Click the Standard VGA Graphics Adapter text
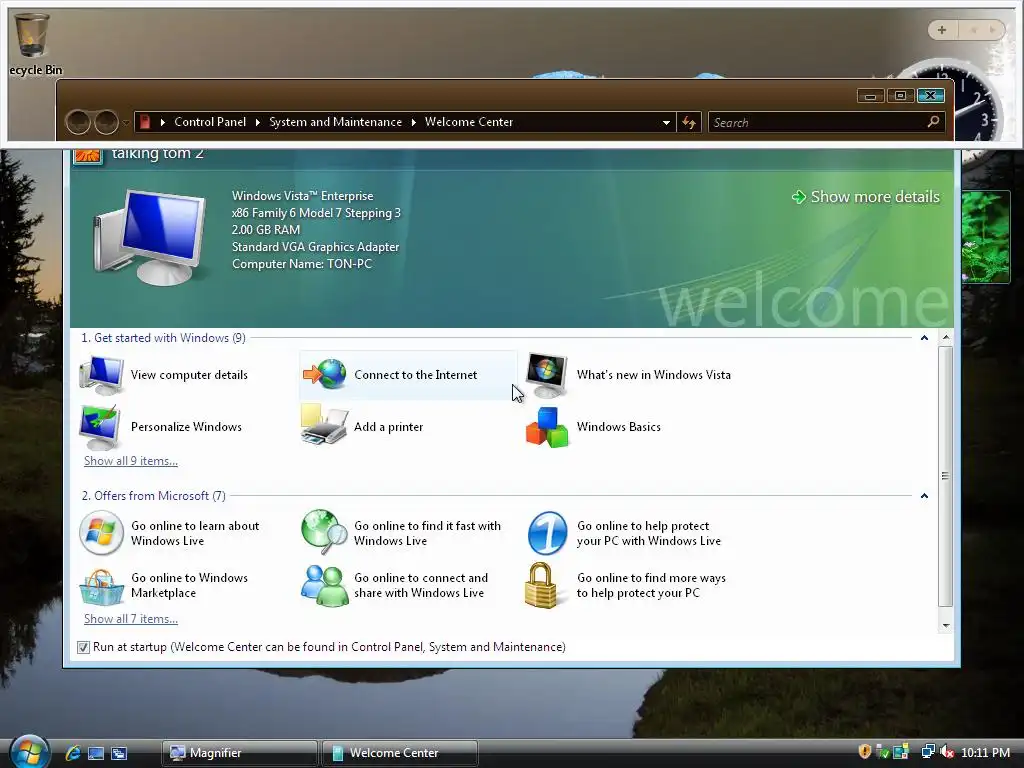Viewport: 1024px width, 768px height. tap(315, 247)
